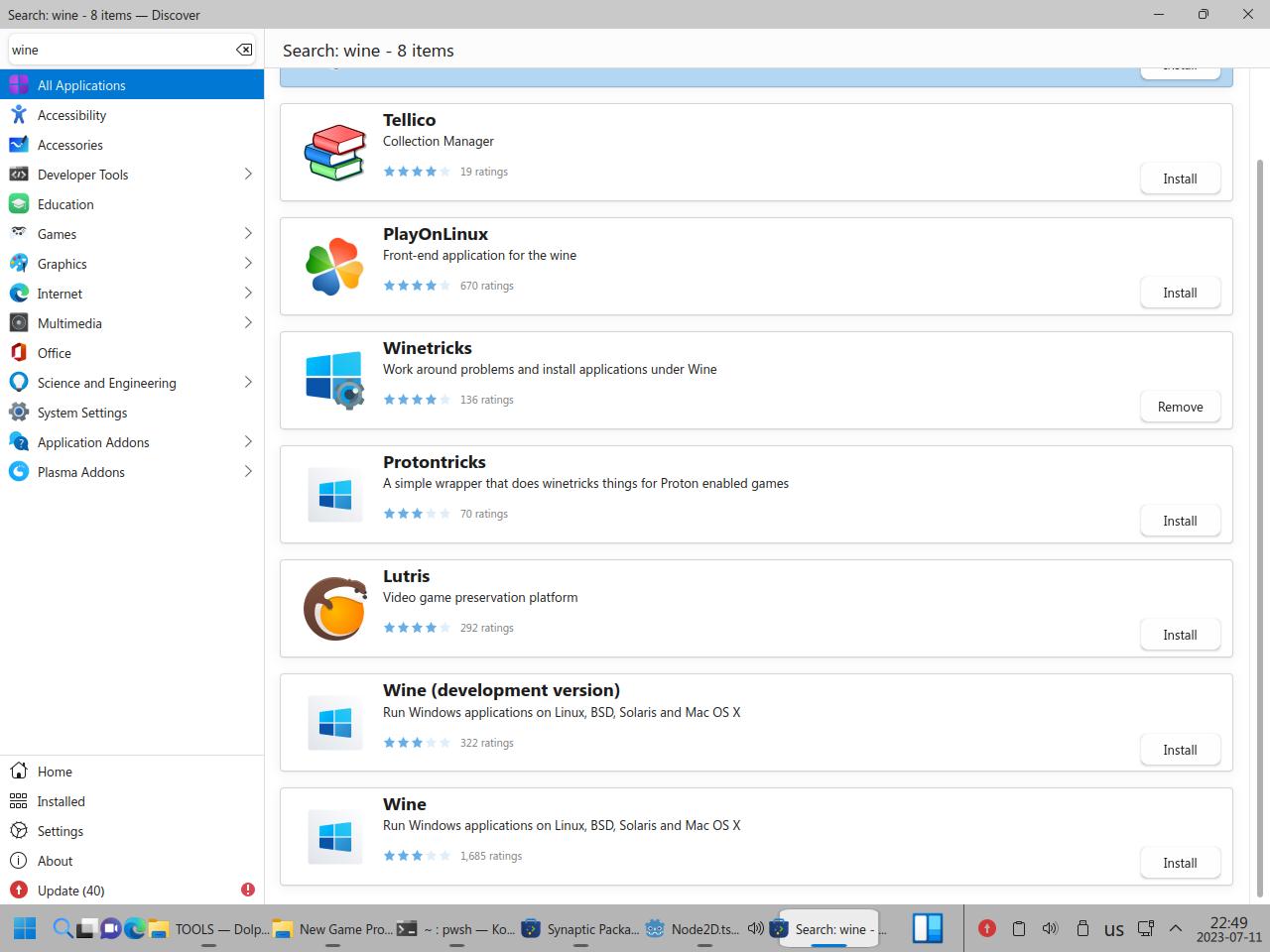
Task: Expand Developer Tools category
Action: click(x=248, y=175)
